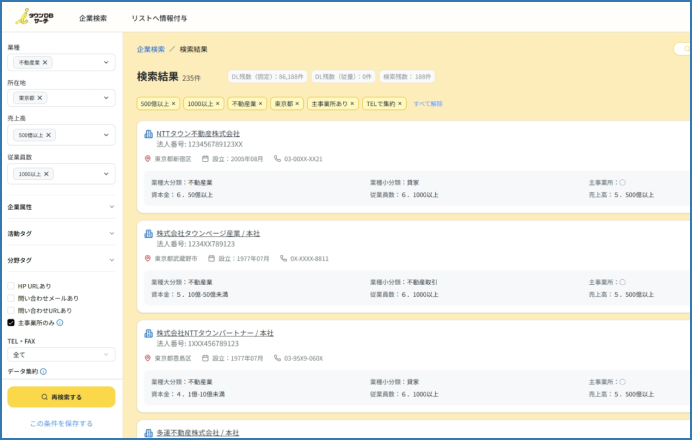Click the 企業検索 breadcrumb link
Screen dimensions: 692x440
pos(150,49)
